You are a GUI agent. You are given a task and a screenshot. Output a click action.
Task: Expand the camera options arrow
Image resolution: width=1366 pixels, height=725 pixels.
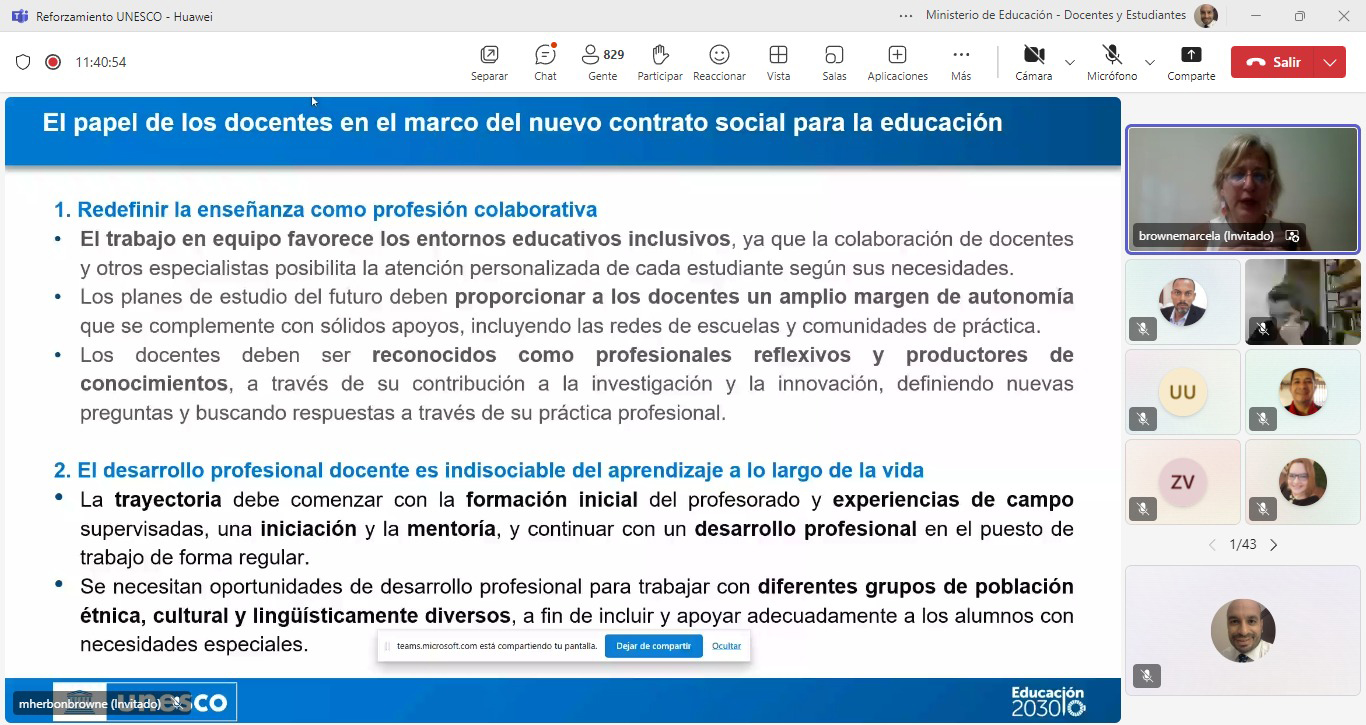point(1070,62)
